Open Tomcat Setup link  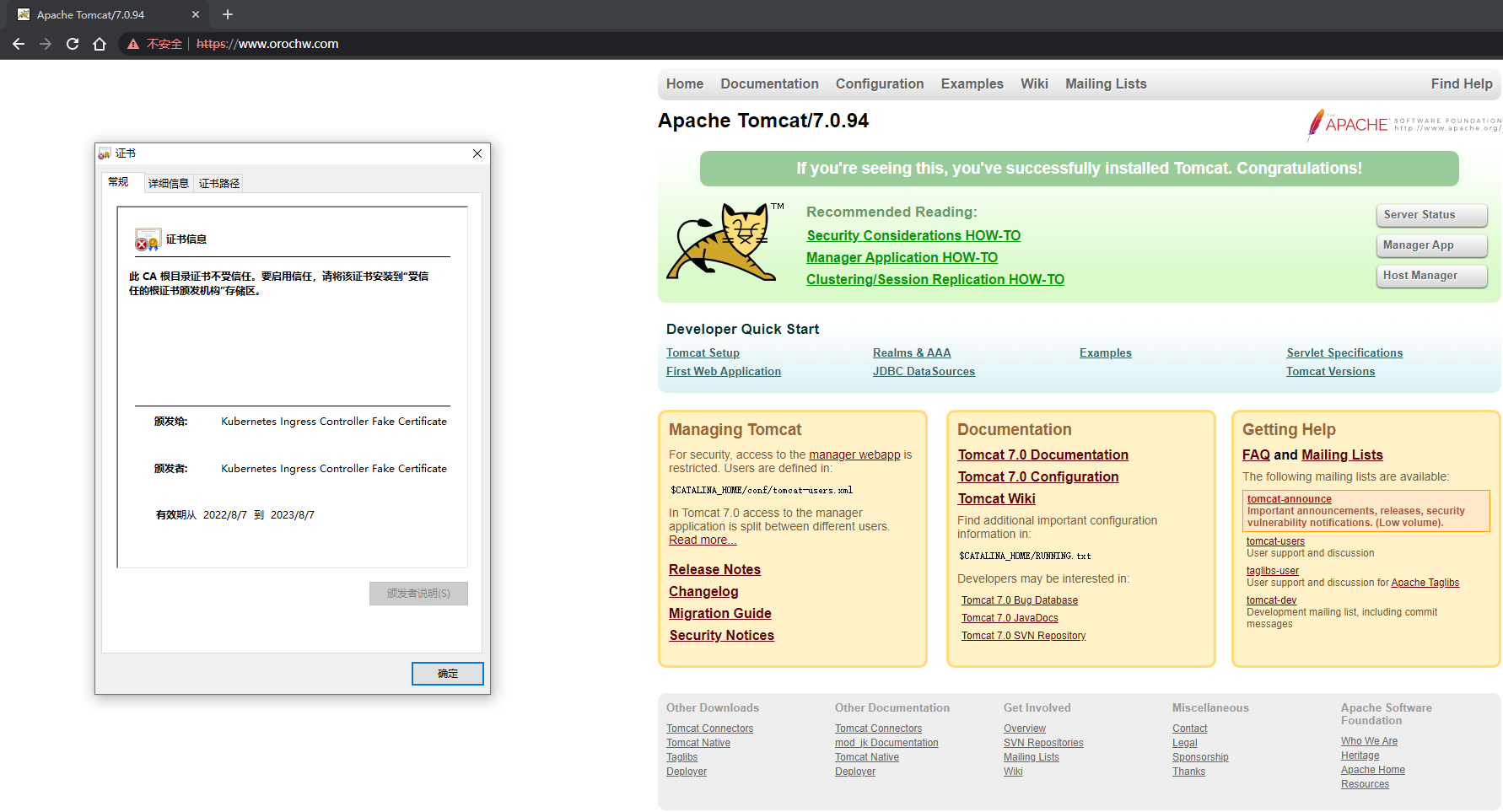coord(703,352)
